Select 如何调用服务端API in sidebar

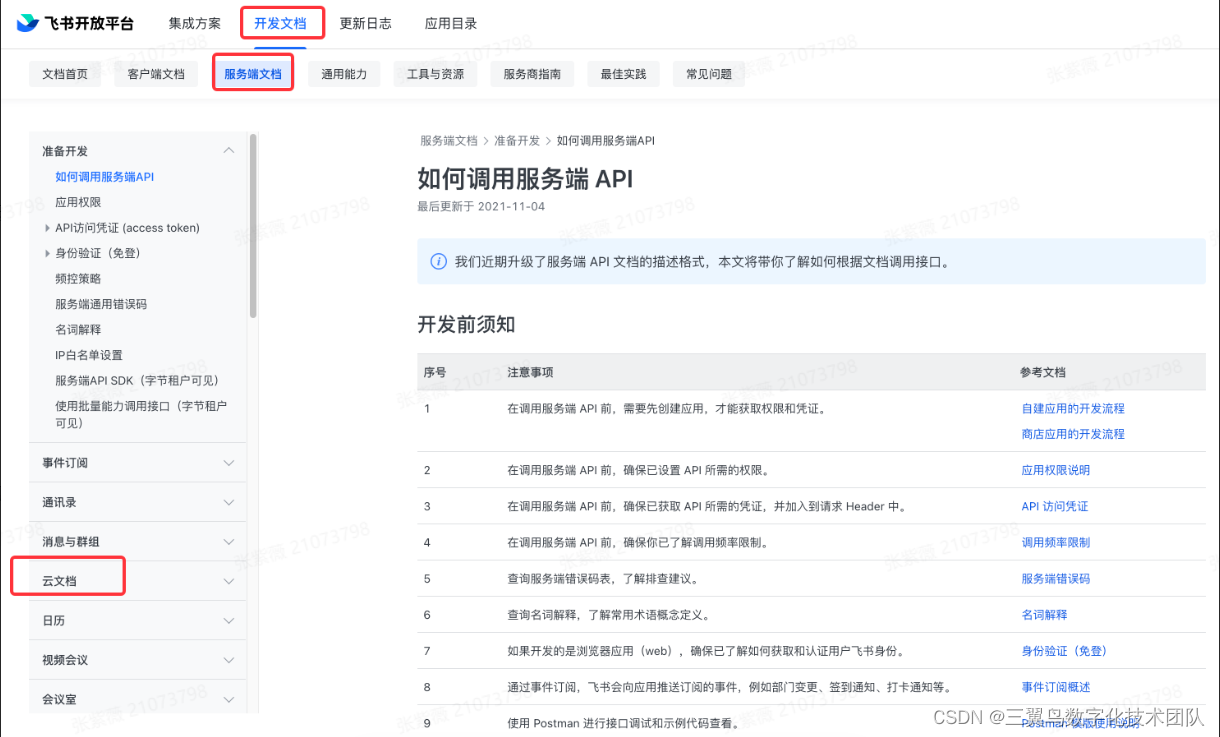(x=105, y=177)
